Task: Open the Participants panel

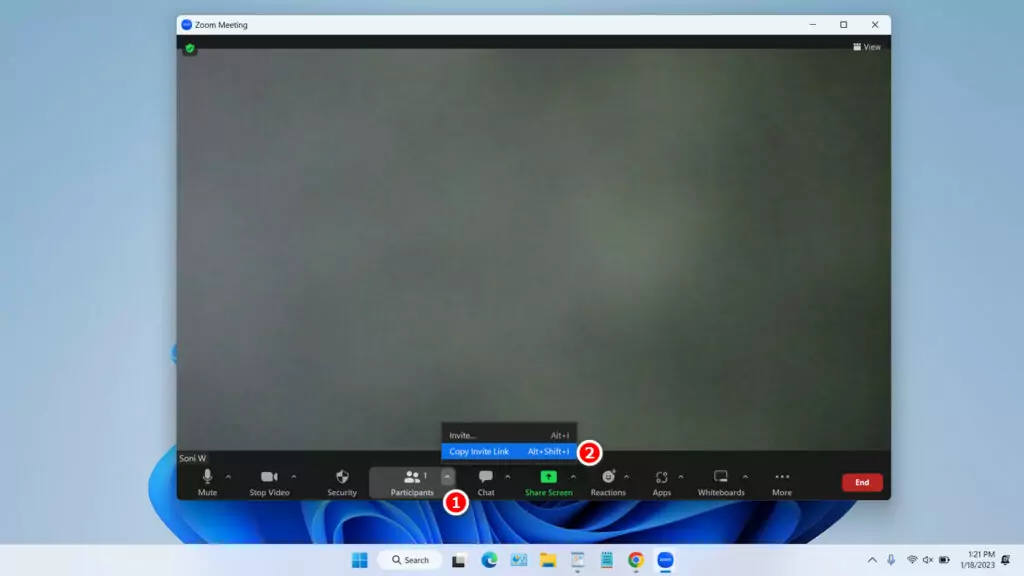Action: tap(411, 483)
